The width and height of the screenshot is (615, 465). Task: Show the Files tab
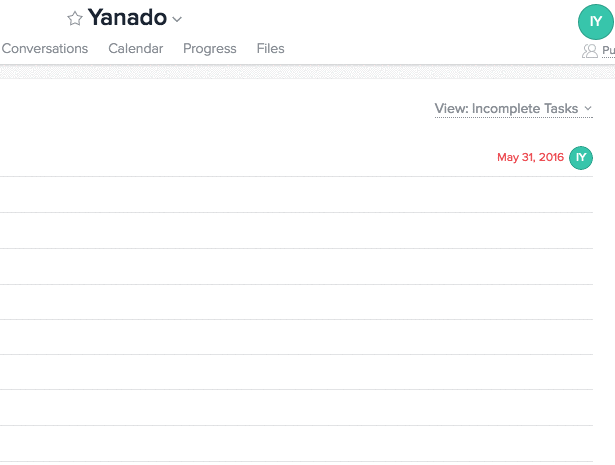coord(271,48)
